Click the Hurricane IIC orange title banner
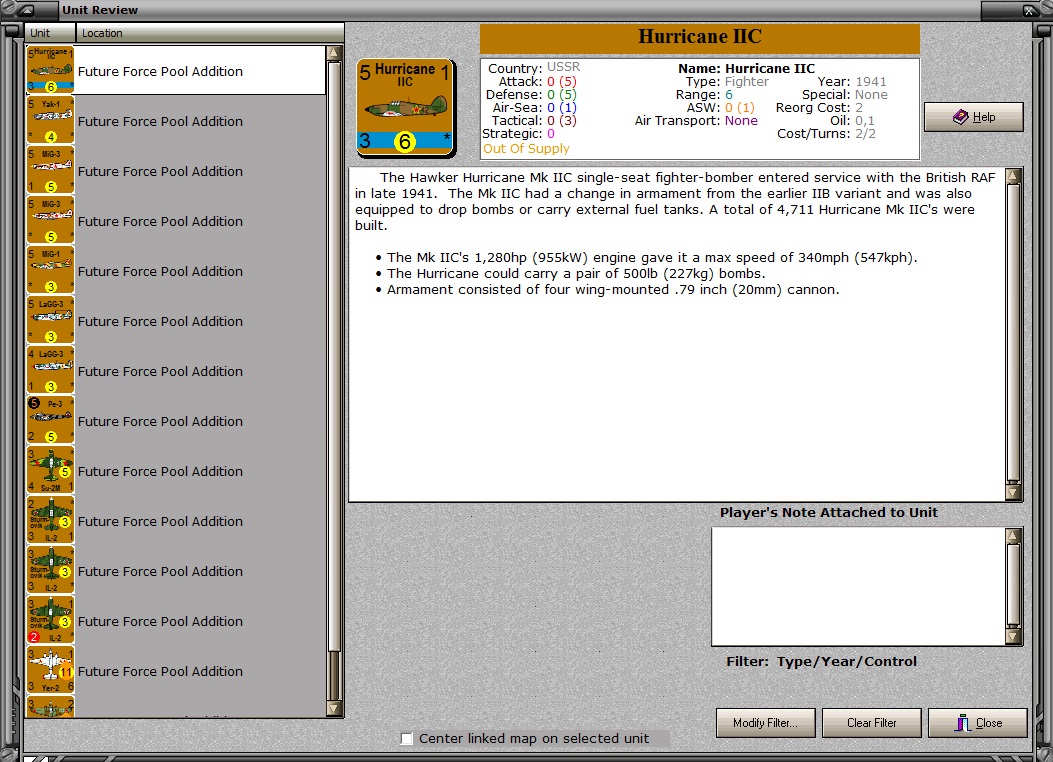1053x762 pixels. coord(699,38)
